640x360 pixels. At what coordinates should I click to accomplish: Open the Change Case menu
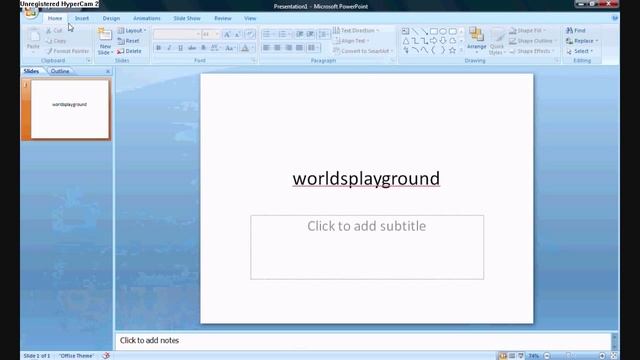pyautogui.click(x=230, y=48)
